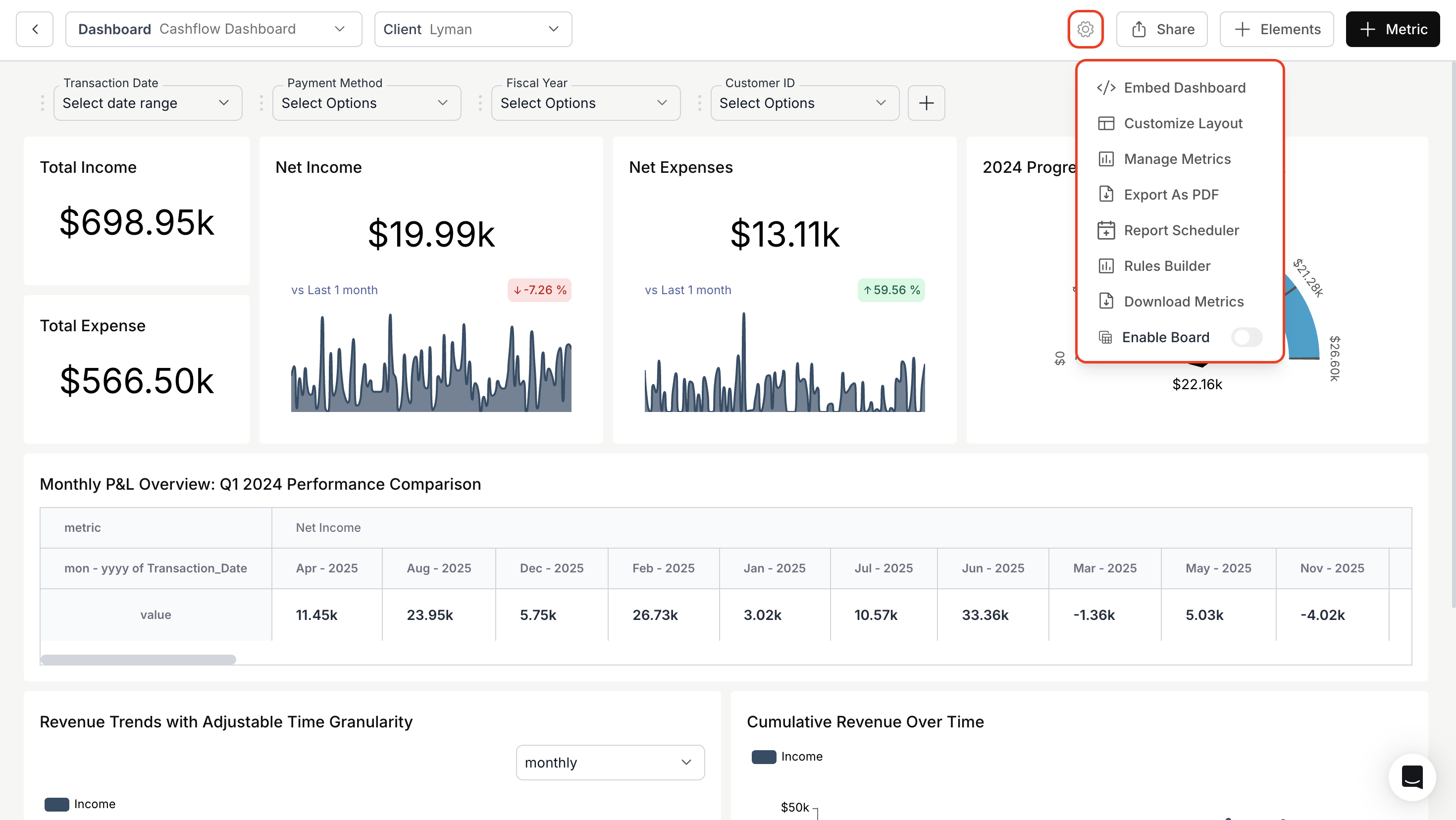This screenshot has height=820, width=1456.
Task: Click the Export As PDF file icon
Action: pyautogui.click(x=1105, y=195)
